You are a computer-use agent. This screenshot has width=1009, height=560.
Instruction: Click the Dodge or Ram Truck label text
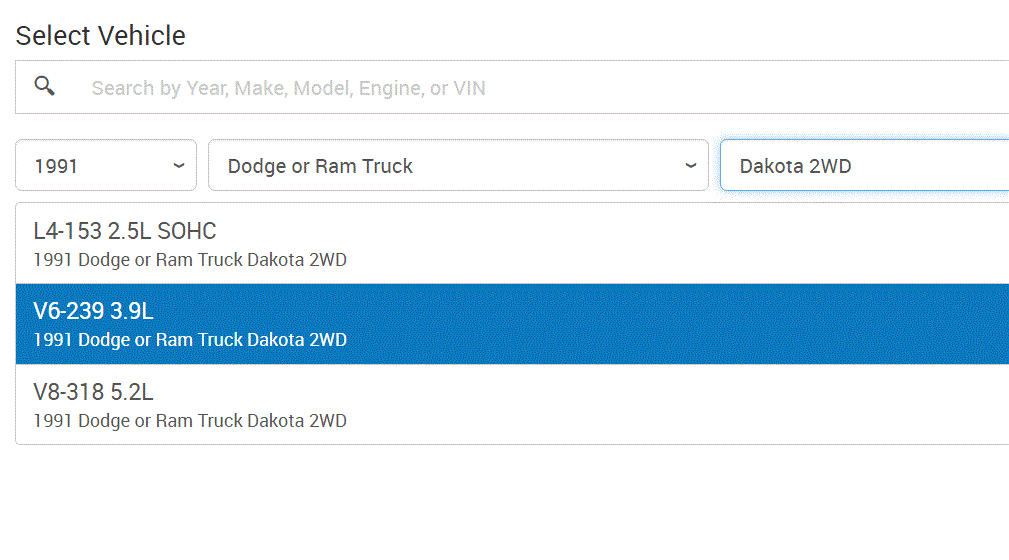click(320, 166)
